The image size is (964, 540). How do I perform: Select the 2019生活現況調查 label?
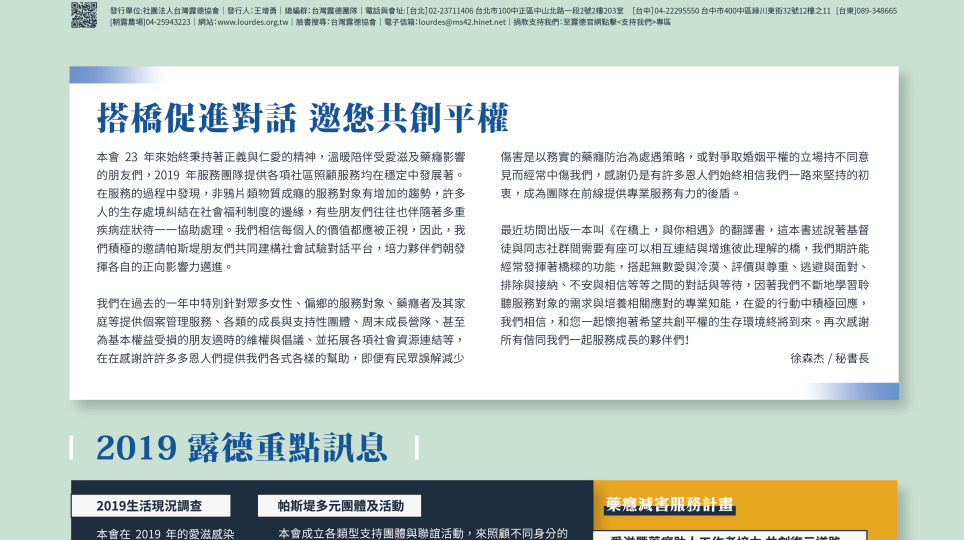pyautogui.click(x=150, y=506)
